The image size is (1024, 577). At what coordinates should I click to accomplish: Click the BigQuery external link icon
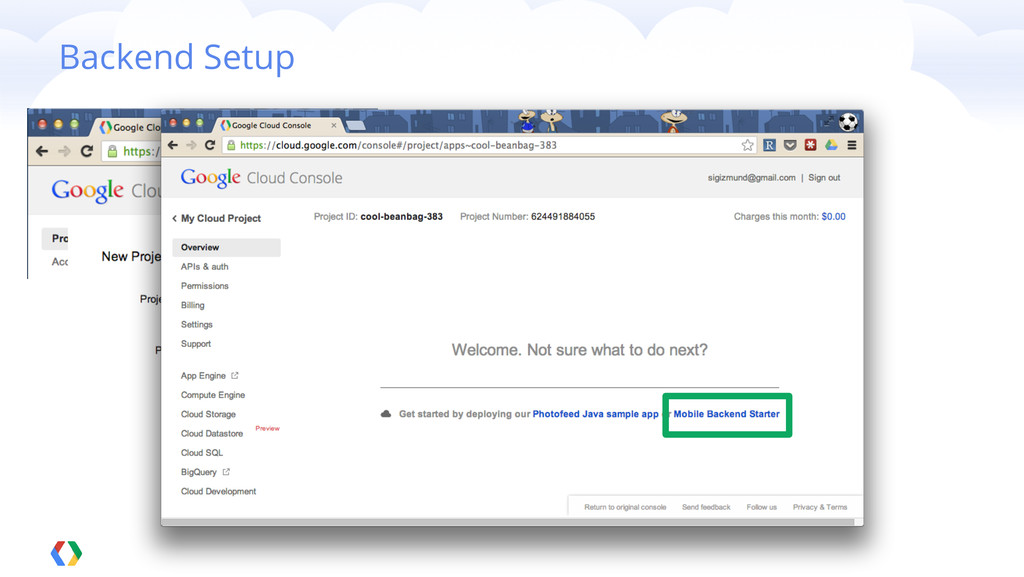tap(226, 472)
